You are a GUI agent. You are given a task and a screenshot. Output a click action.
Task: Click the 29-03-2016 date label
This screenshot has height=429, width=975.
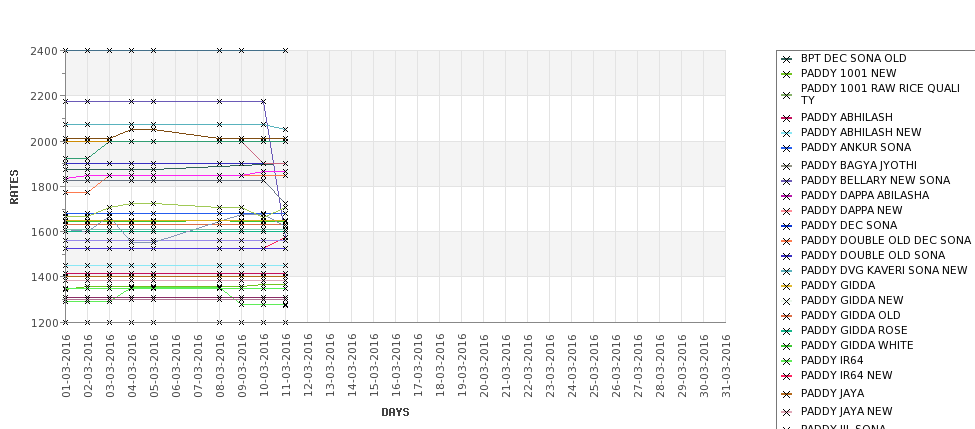(682, 366)
